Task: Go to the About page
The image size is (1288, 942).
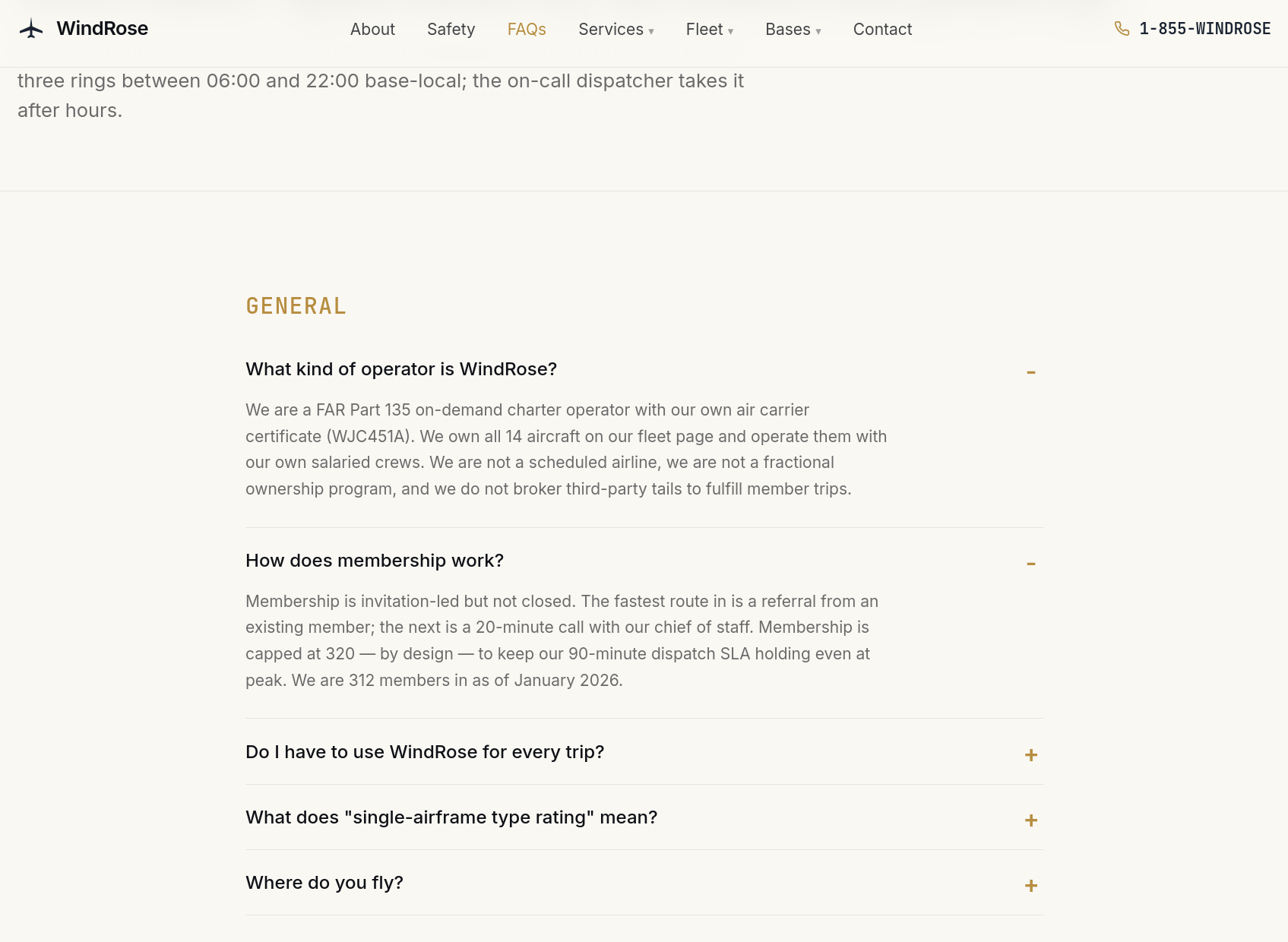Action: tap(372, 30)
